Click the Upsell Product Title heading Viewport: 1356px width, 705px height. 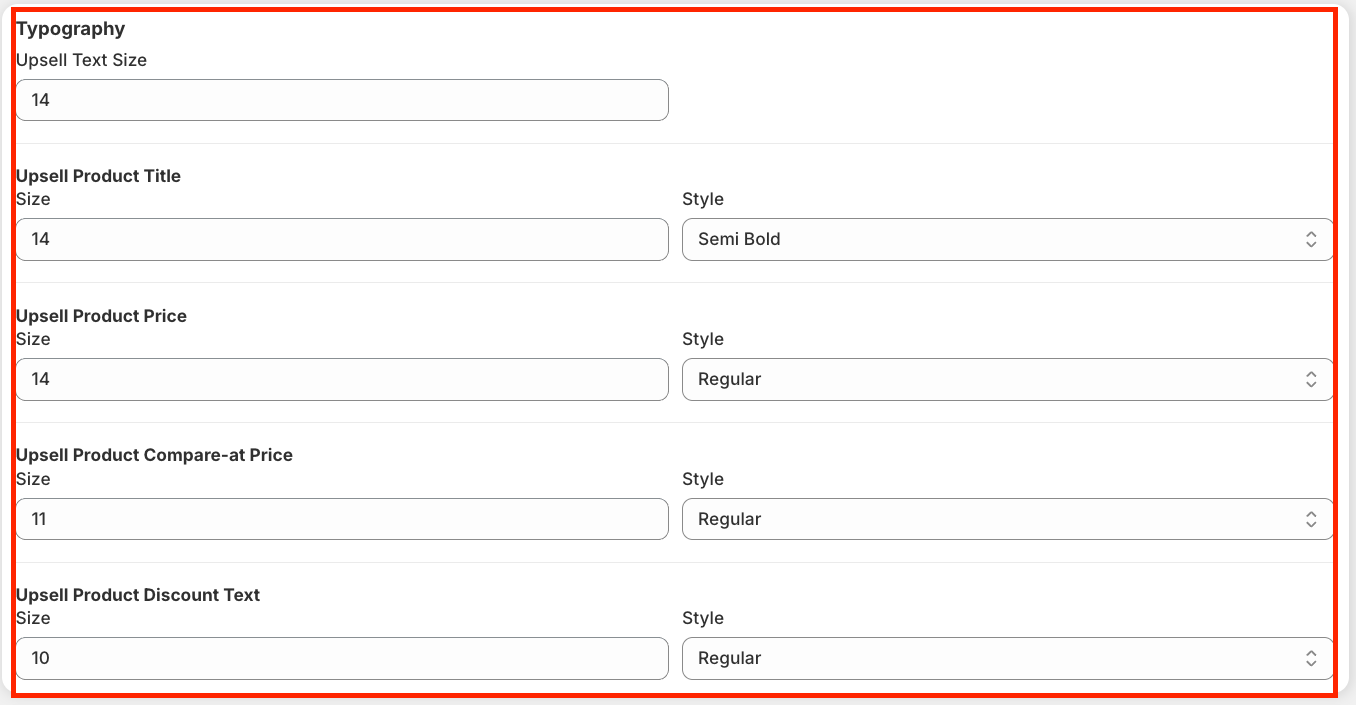click(98, 176)
